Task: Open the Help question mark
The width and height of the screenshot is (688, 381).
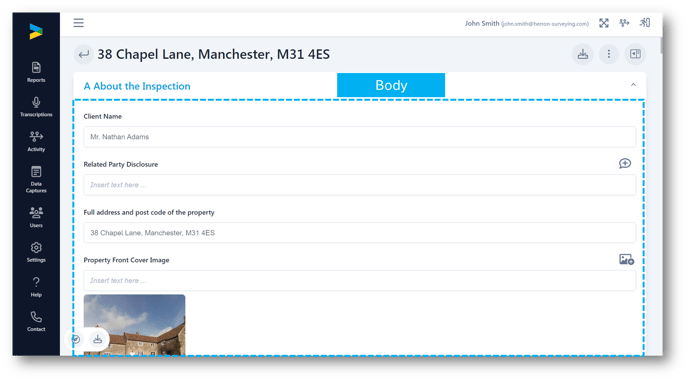Action: coord(36,287)
